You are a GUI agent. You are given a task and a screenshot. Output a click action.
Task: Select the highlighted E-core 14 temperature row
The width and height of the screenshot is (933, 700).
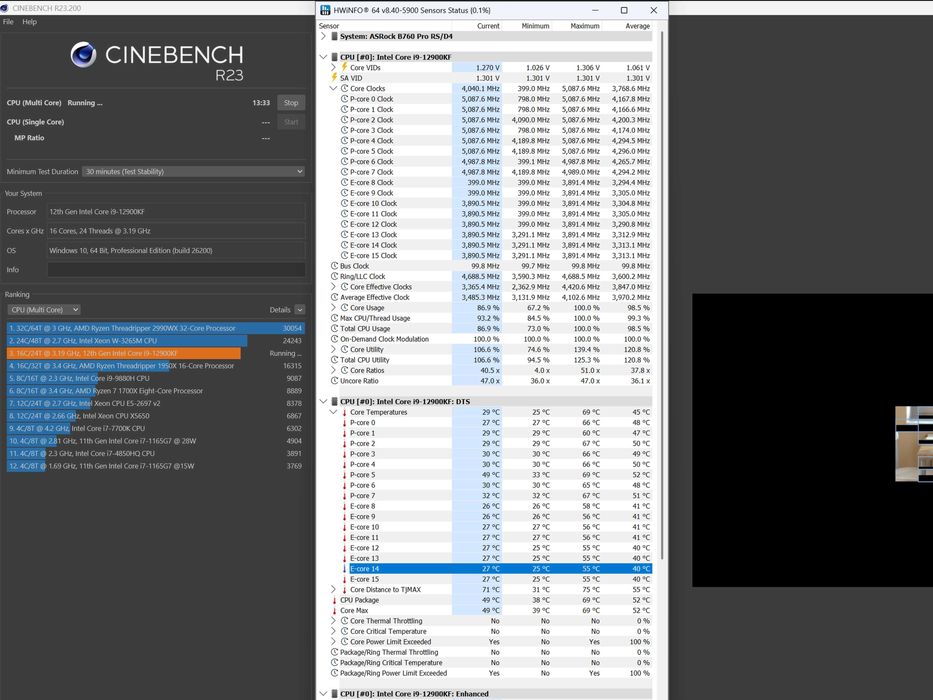500,568
